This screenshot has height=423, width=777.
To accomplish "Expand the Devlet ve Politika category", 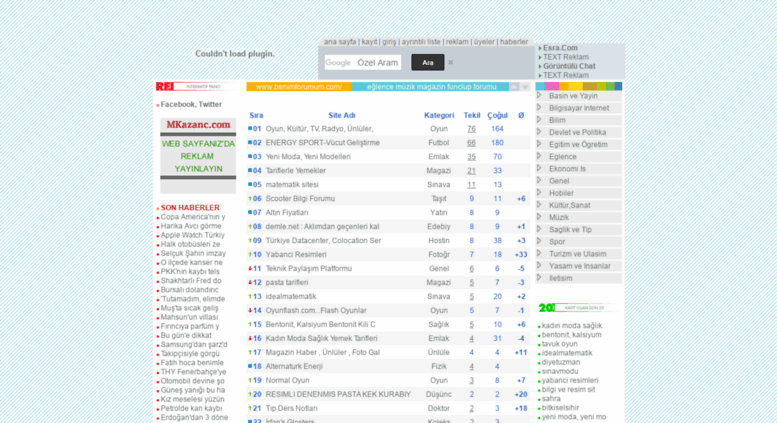I will (539, 132).
